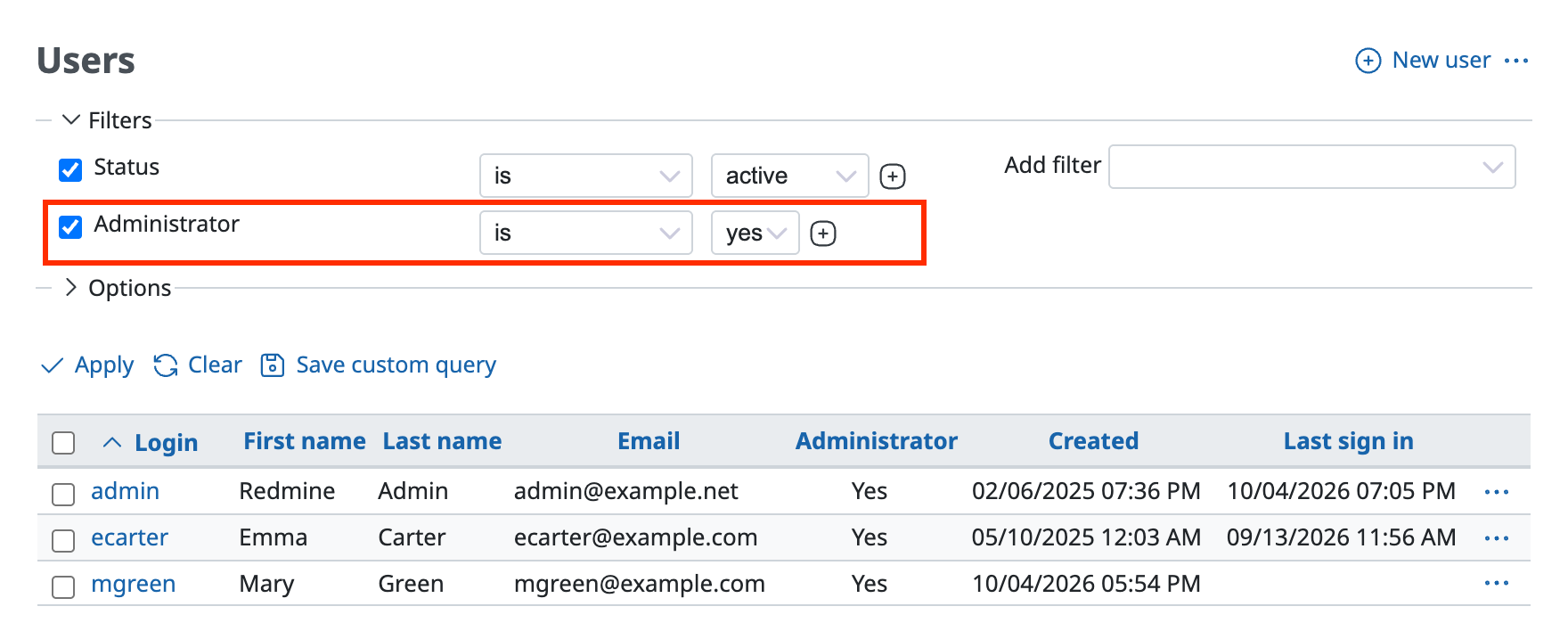Open the Administrator operator dropdown
The image size is (1568, 631).
tap(586, 233)
